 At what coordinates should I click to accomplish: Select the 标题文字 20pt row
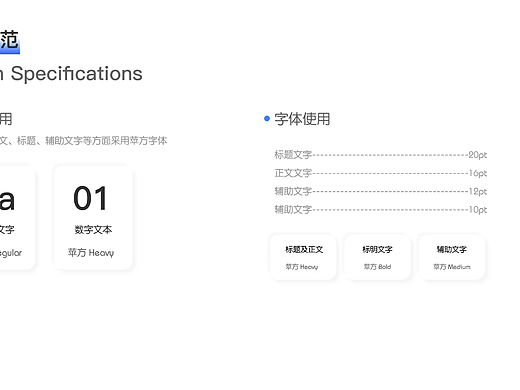click(380, 155)
